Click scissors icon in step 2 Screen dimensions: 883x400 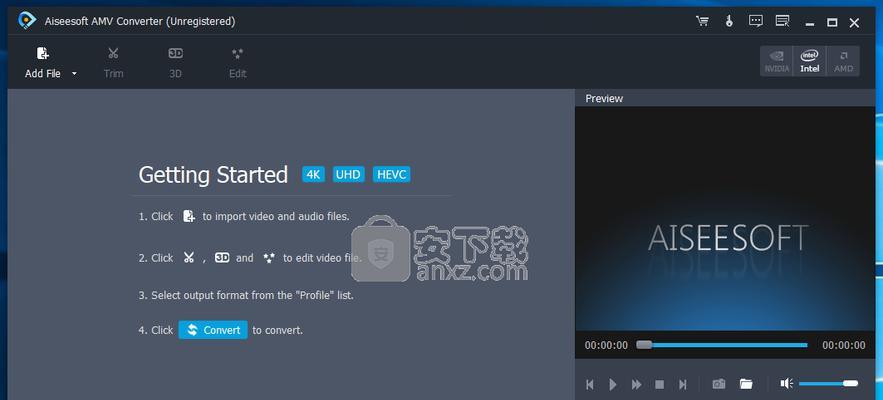click(189, 257)
